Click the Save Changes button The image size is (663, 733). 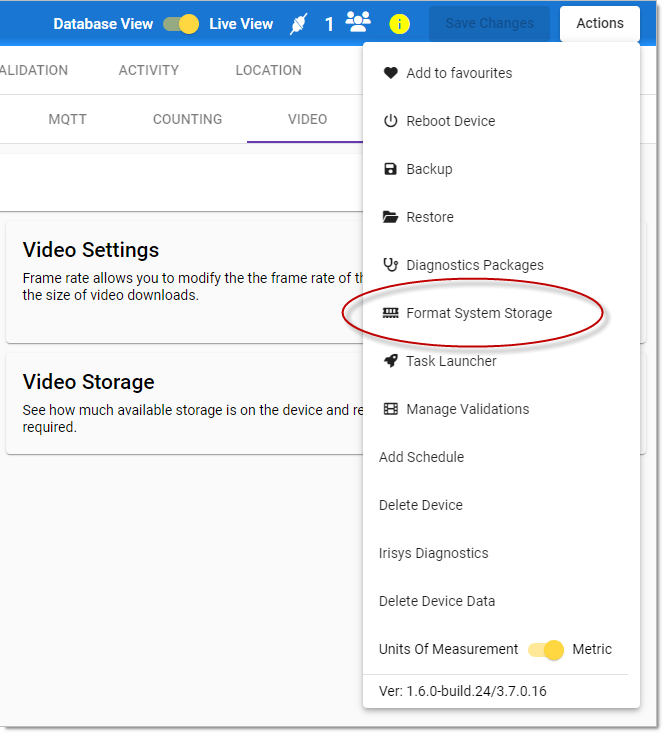tap(490, 23)
